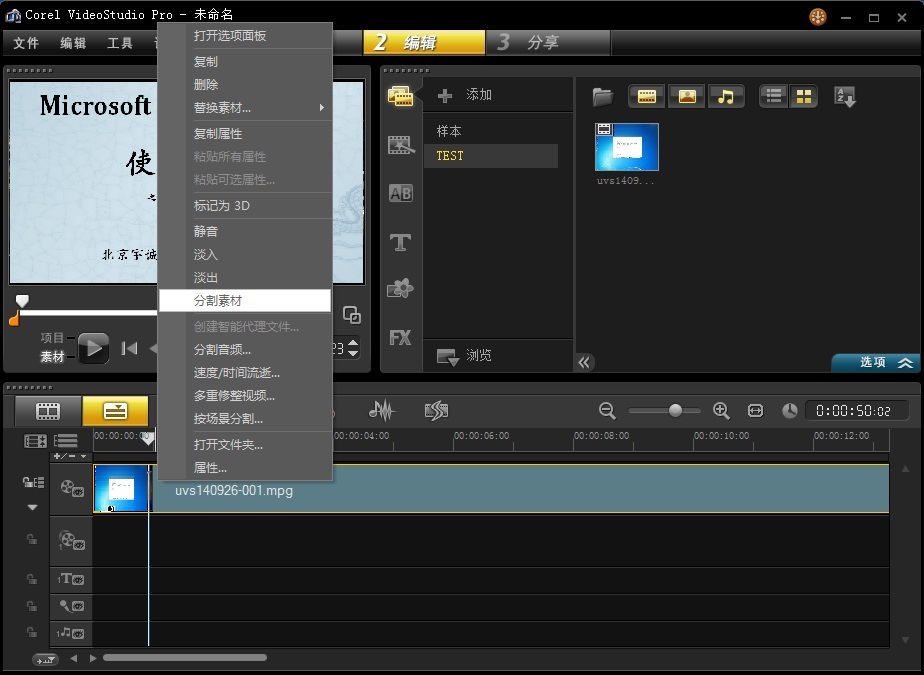
Task: Click the 浏览 browse button
Action: (466, 356)
